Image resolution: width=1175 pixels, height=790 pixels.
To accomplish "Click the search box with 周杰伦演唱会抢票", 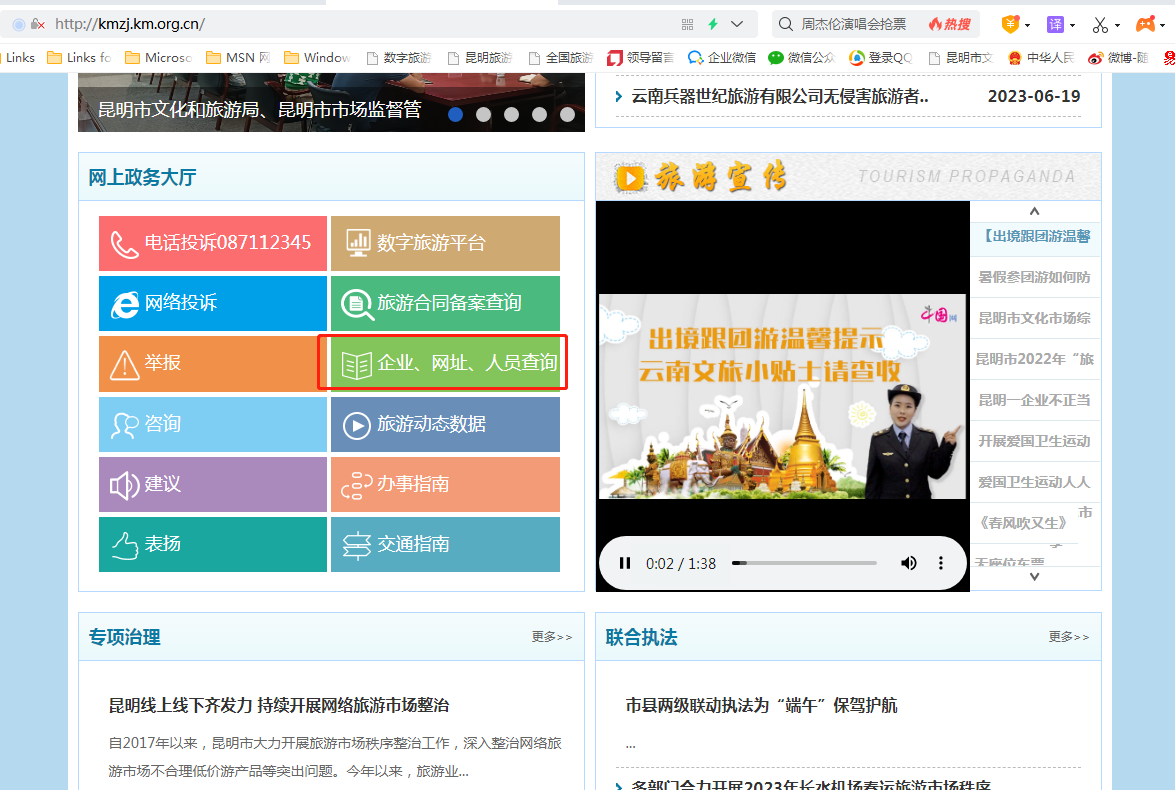I will pos(854,25).
